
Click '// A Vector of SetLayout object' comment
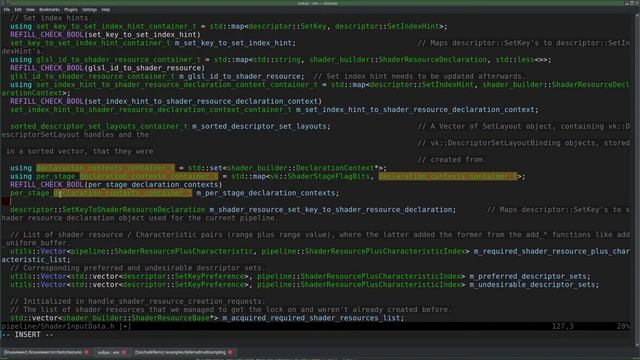click(x=524, y=126)
